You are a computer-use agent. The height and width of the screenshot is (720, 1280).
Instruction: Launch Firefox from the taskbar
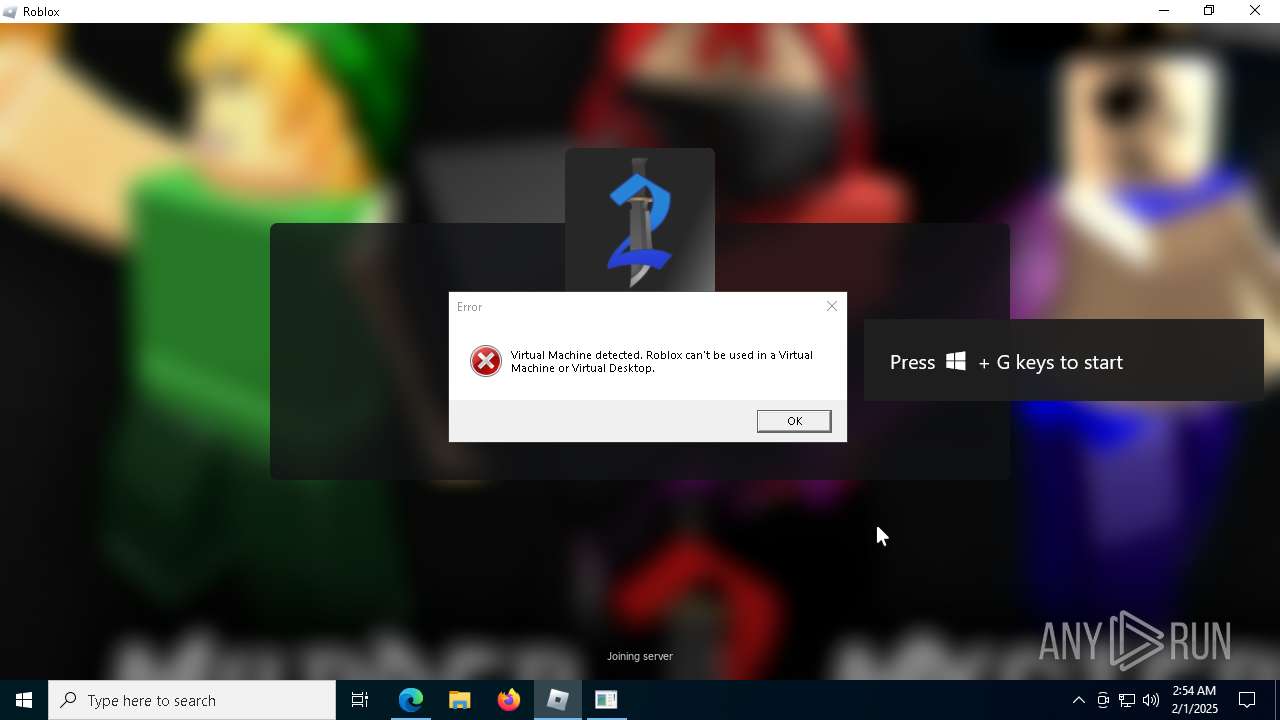pyautogui.click(x=509, y=700)
